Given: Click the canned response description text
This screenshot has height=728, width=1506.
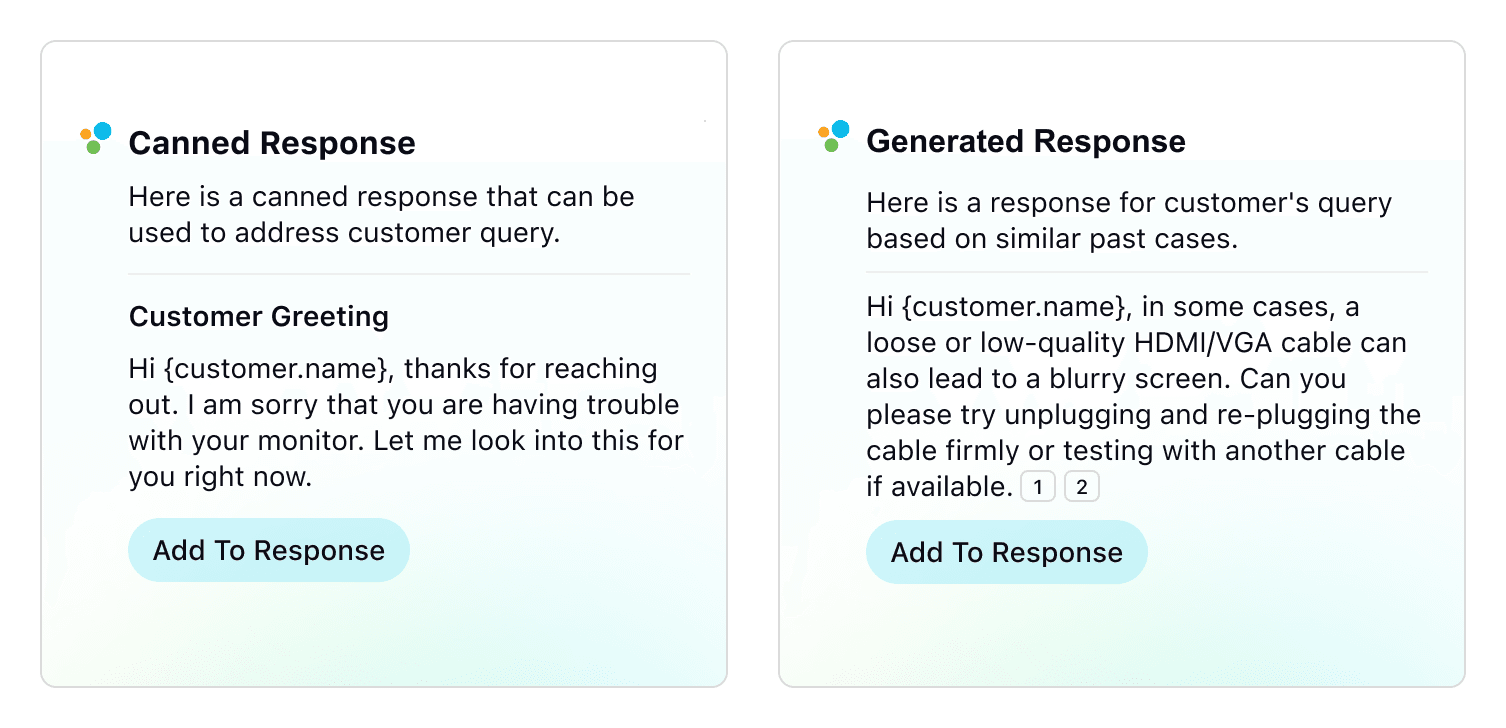Looking at the screenshot, I should coord(381,215).
